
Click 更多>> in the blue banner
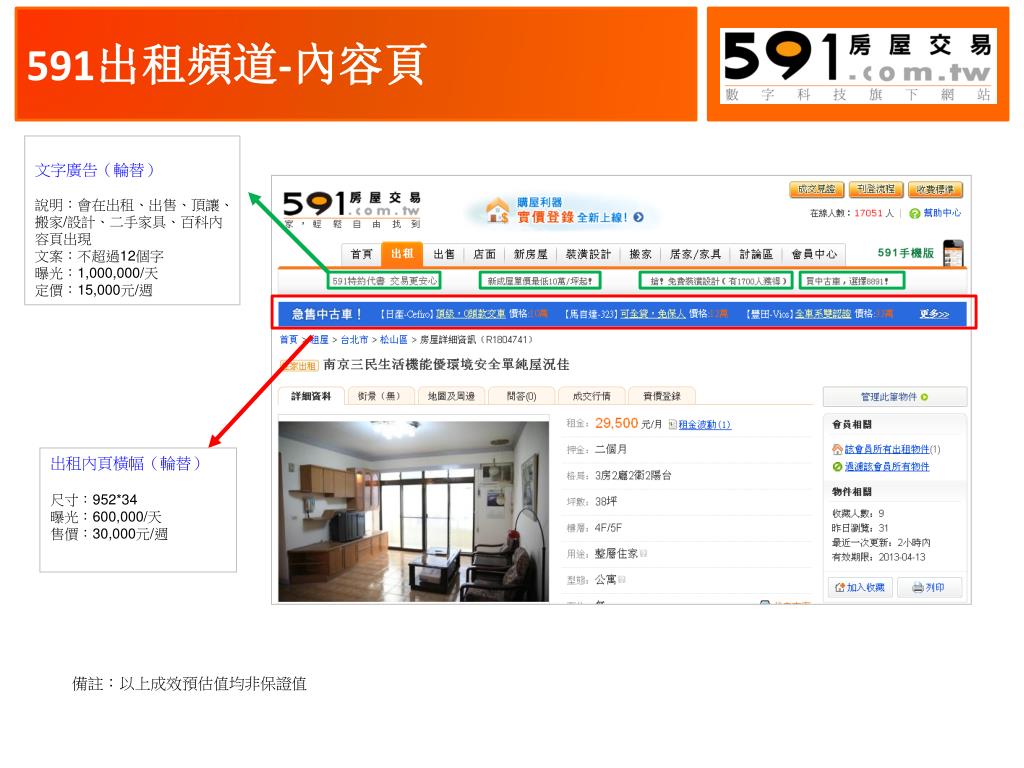[x=934, y=314]
